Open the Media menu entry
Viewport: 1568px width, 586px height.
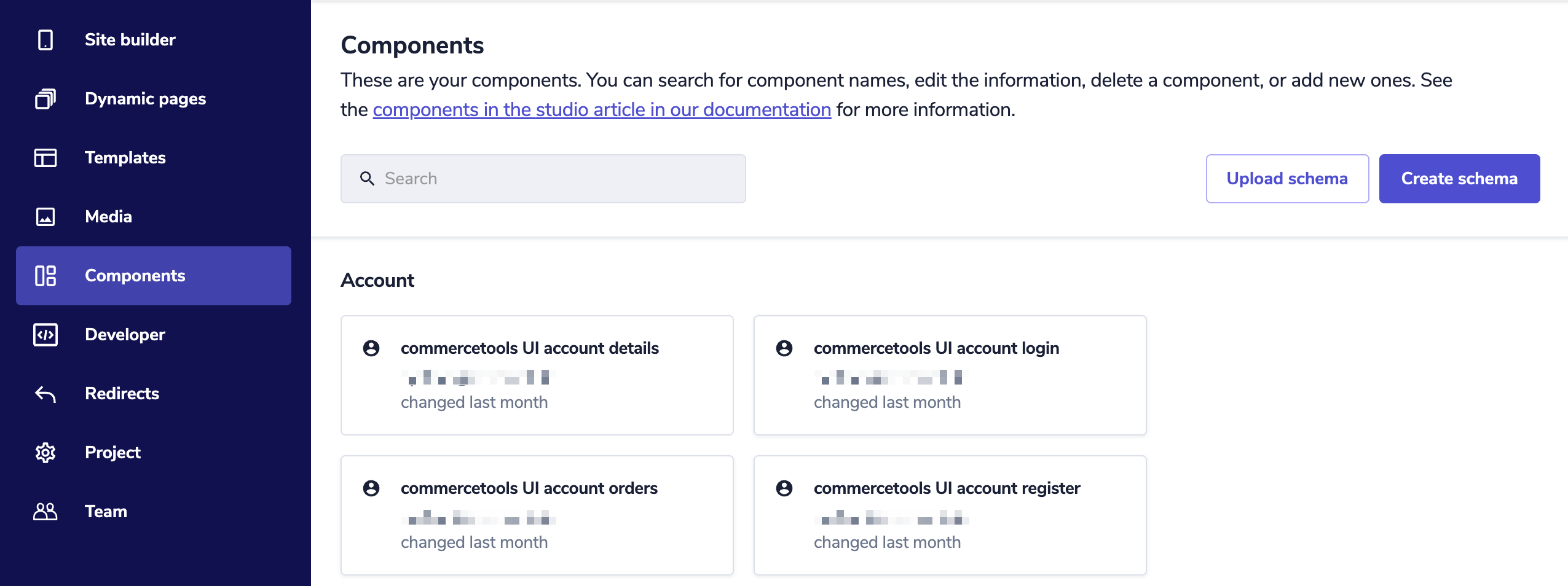[108, 217]
